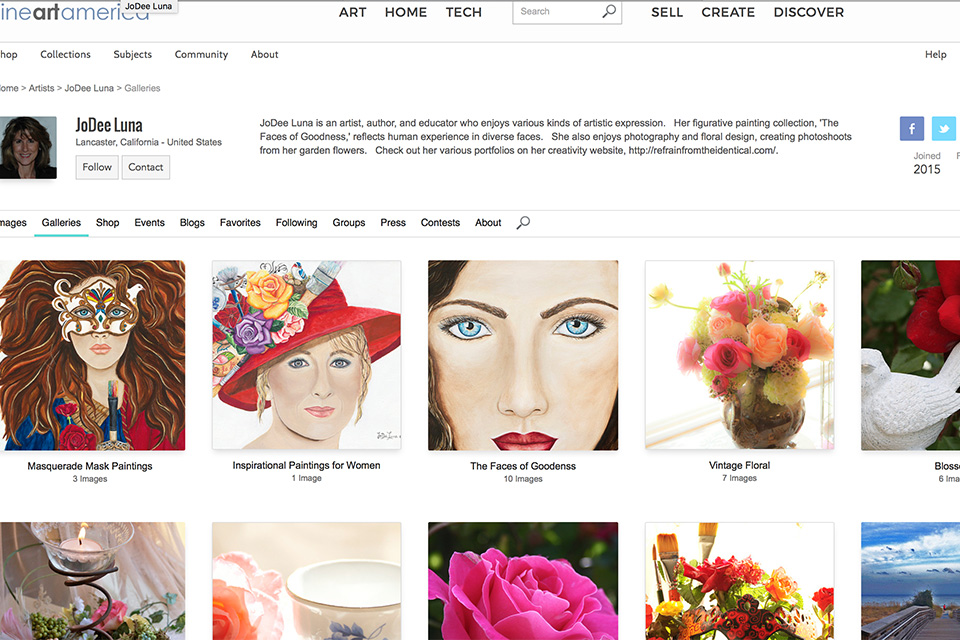The width and height of the screenshot is (960, 640).
Task: Open the Help link
Action: pos(935,55)
